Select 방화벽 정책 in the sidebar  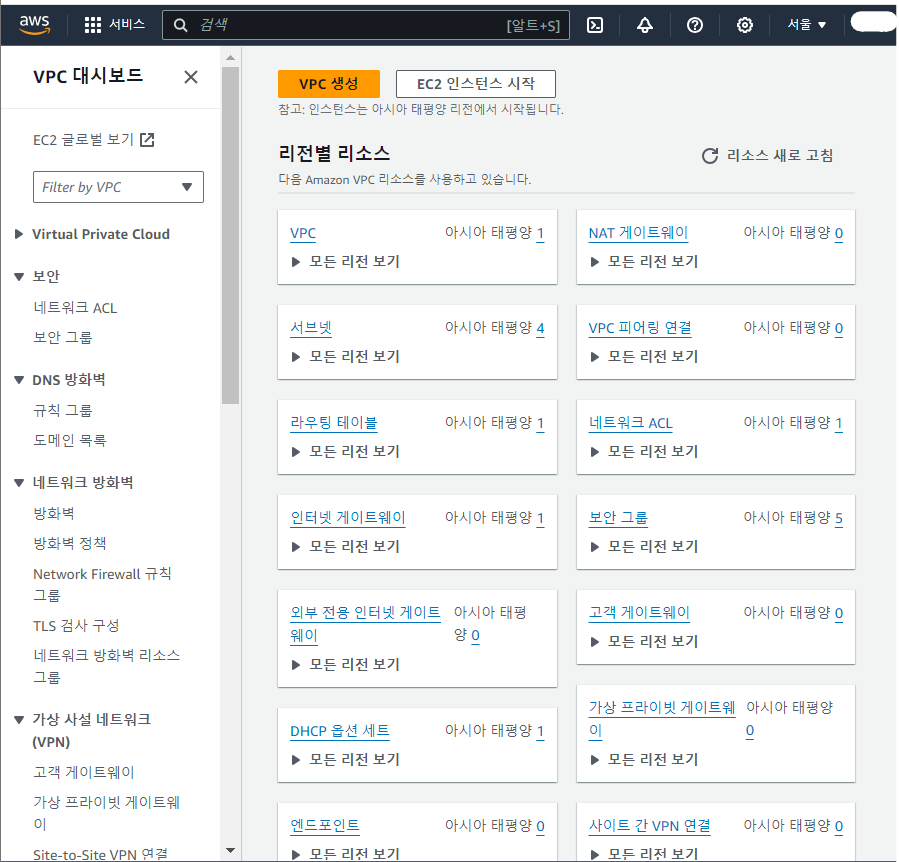[69, 544]
